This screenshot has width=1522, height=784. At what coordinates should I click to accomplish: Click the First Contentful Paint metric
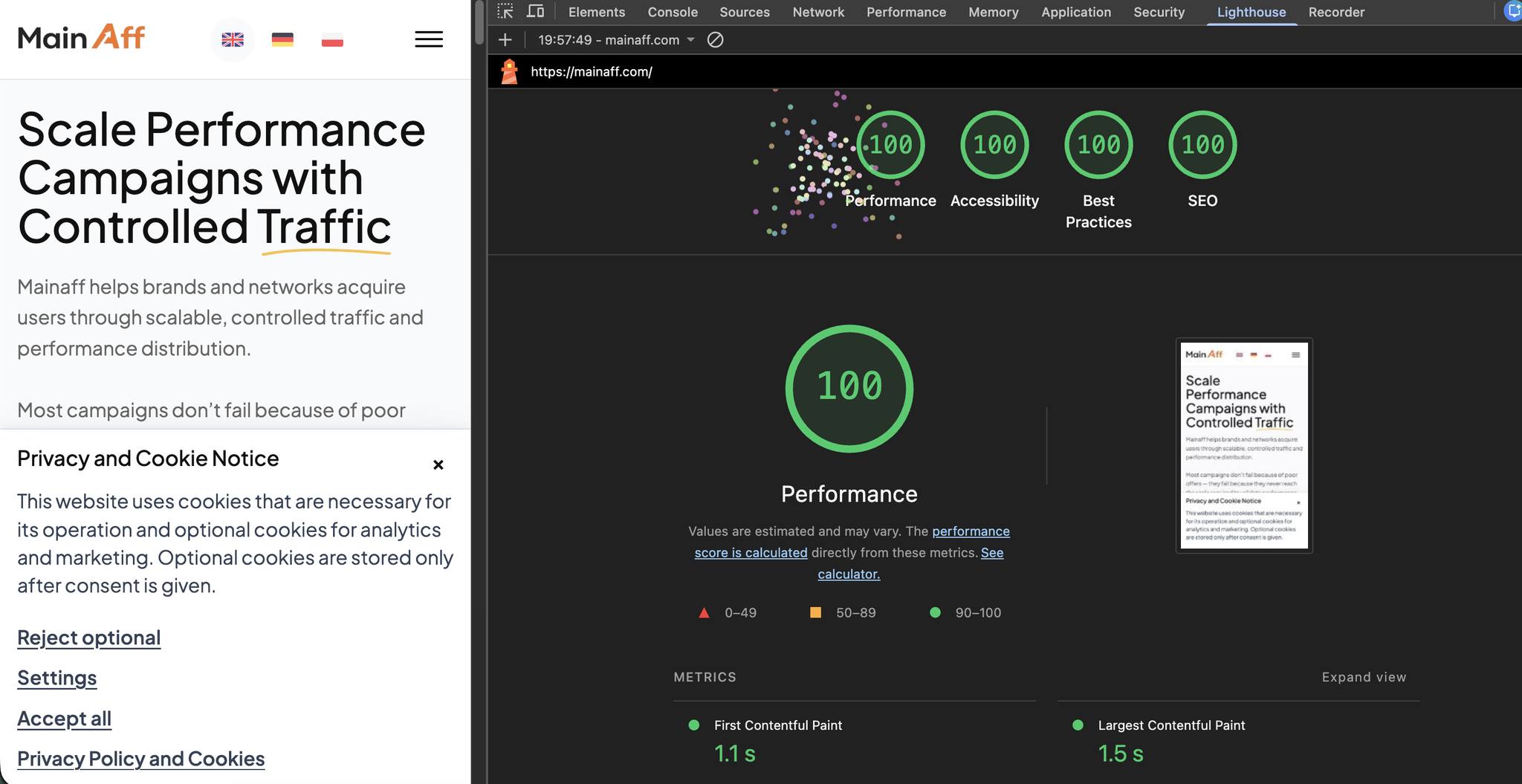[778, 725]
